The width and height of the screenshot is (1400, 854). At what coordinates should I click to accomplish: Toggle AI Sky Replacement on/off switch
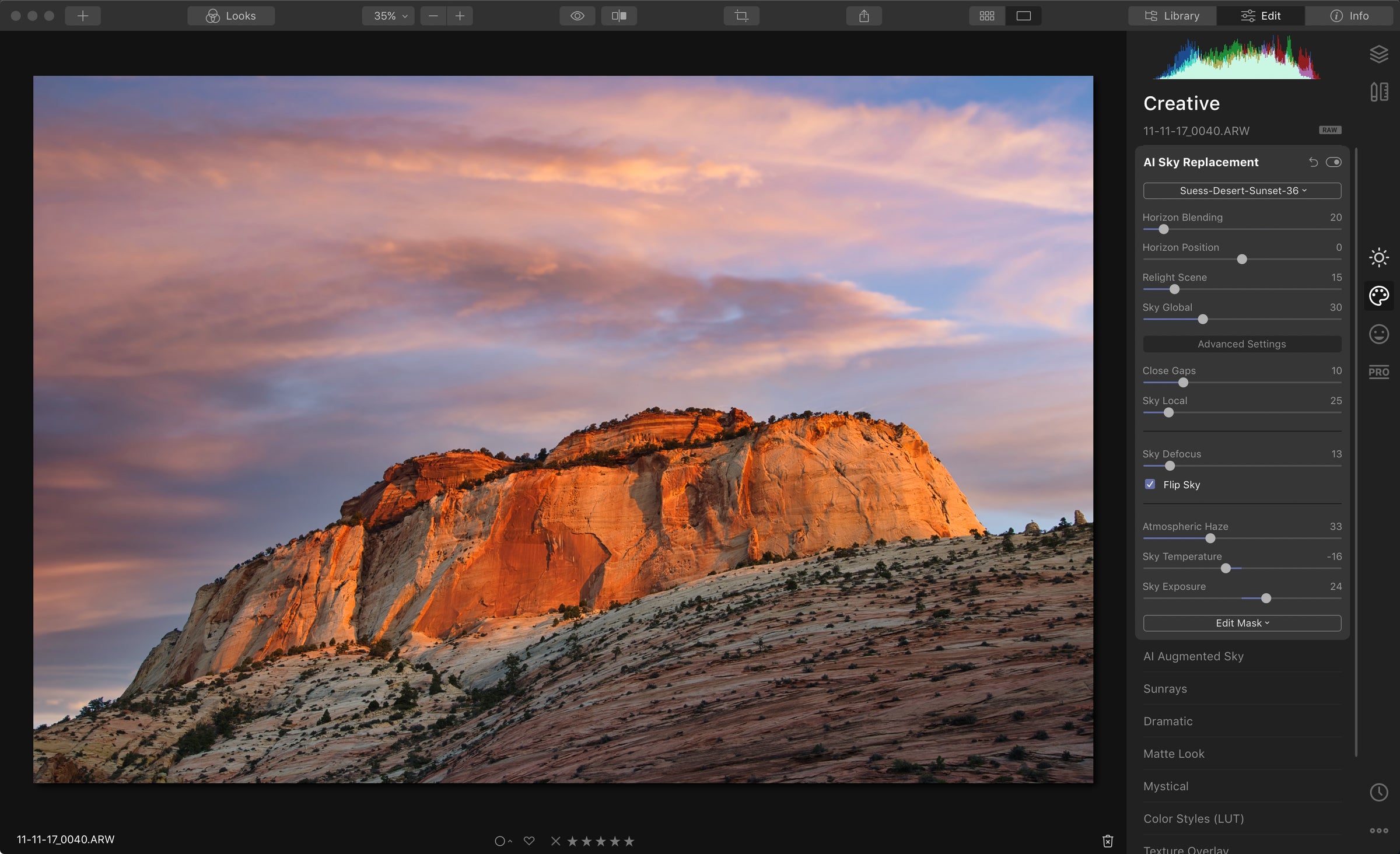pyautogui.click(x=1333, y=162)
